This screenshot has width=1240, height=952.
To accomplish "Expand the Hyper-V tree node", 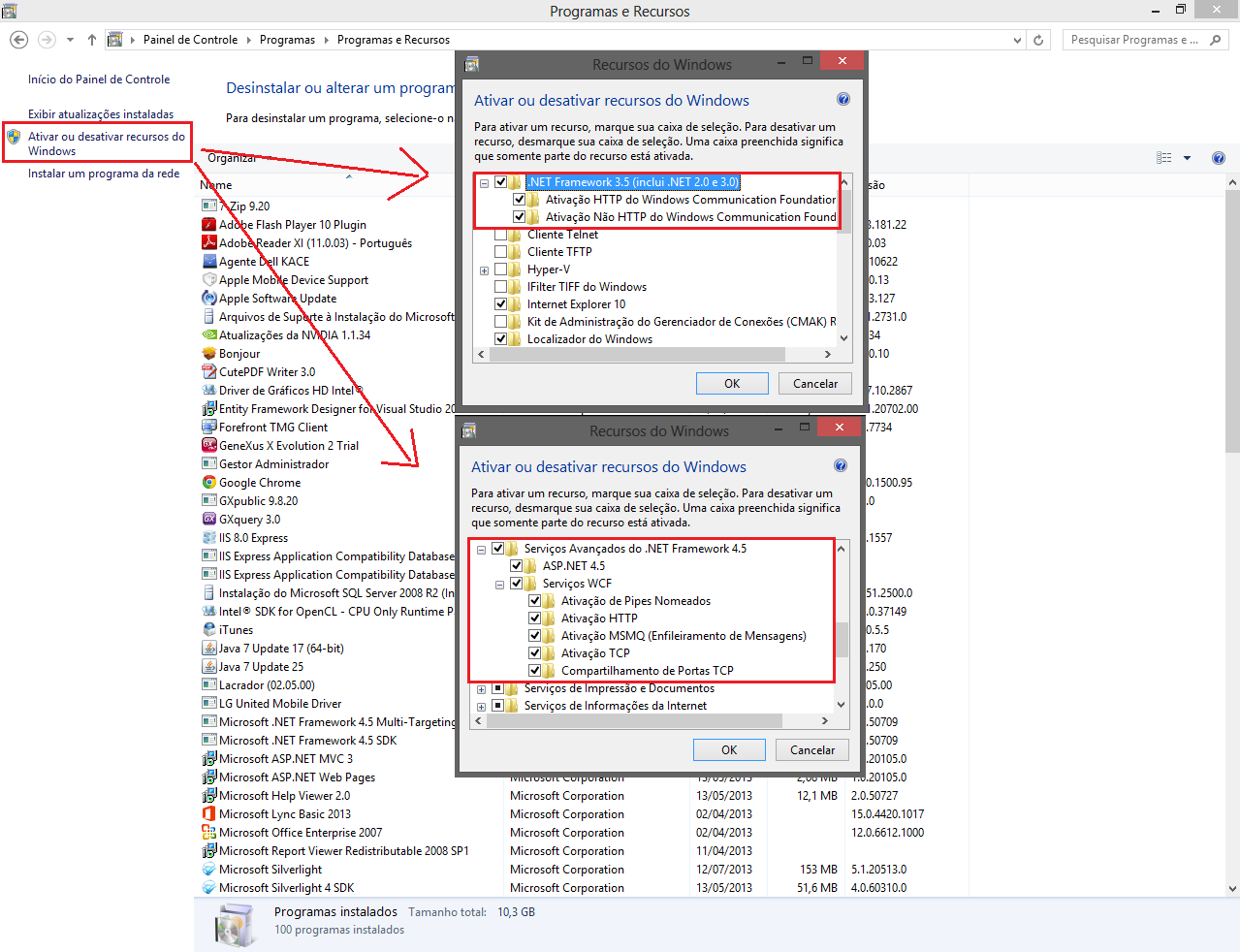I will pyautogui.click(x=484, y=270).
